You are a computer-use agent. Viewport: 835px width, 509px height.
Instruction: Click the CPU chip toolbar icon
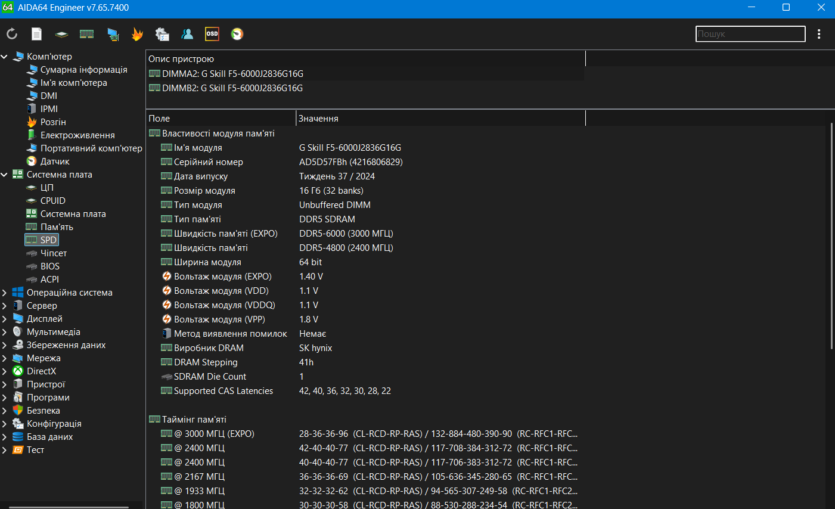[x=61, y=34]
